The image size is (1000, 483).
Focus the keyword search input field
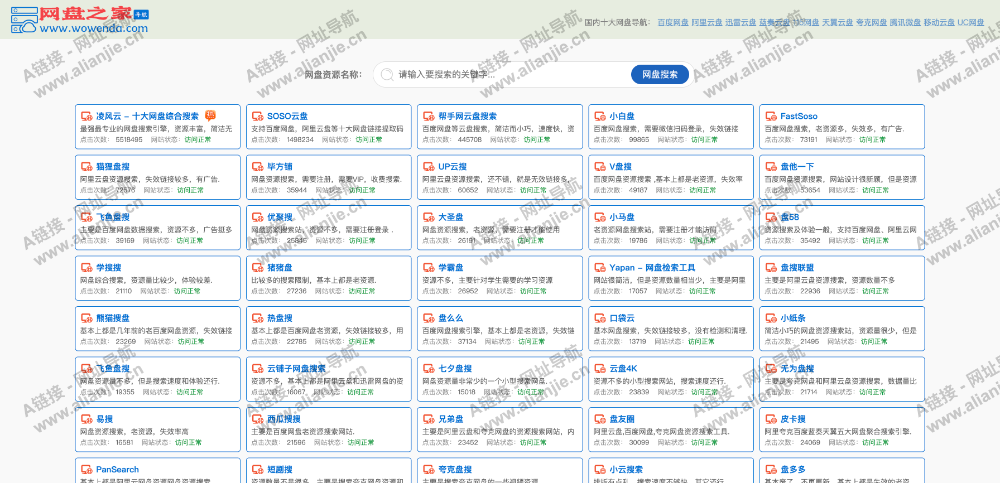pos(510,75)
